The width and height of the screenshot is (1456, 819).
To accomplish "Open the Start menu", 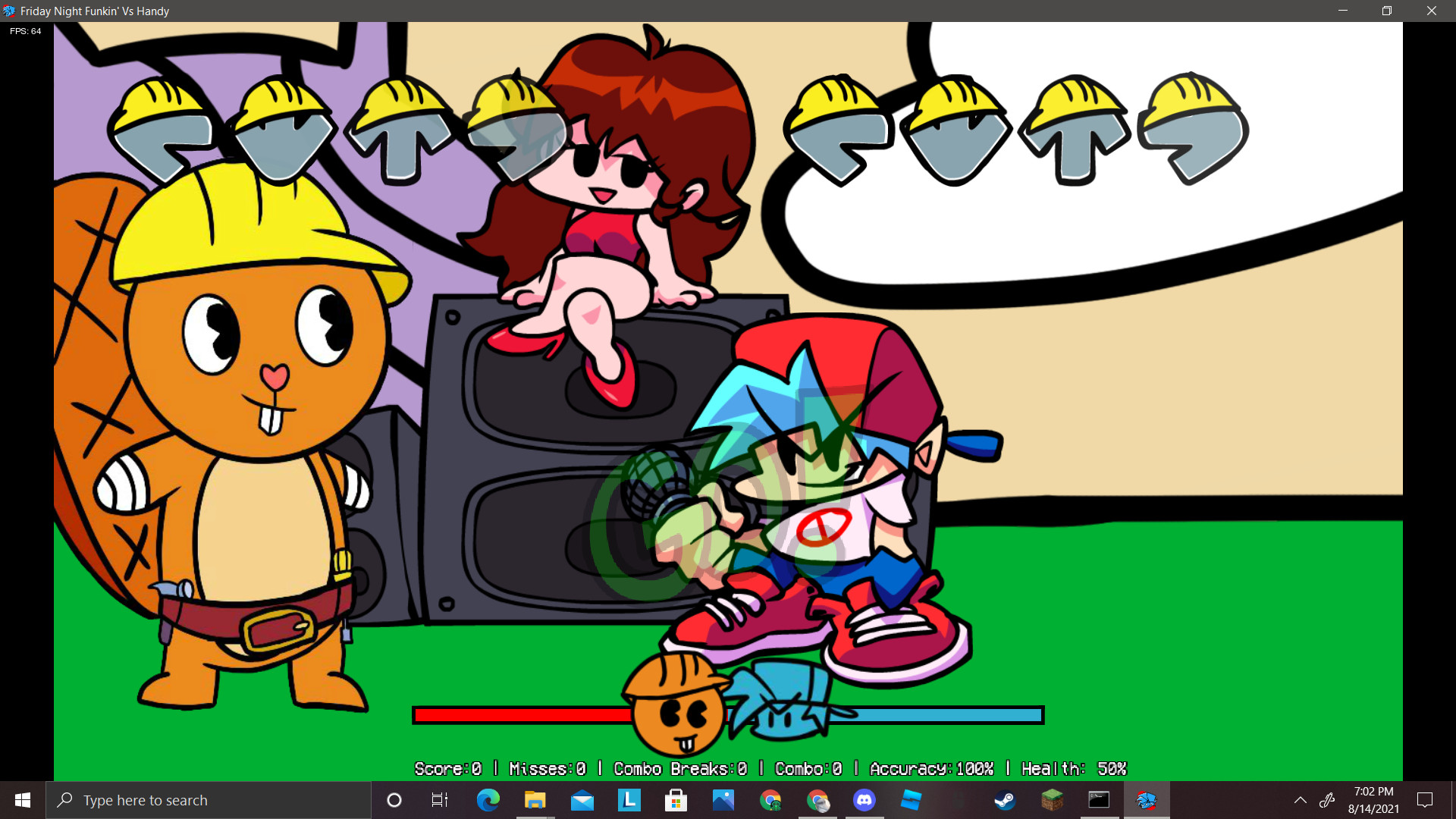I will [22, 800].
